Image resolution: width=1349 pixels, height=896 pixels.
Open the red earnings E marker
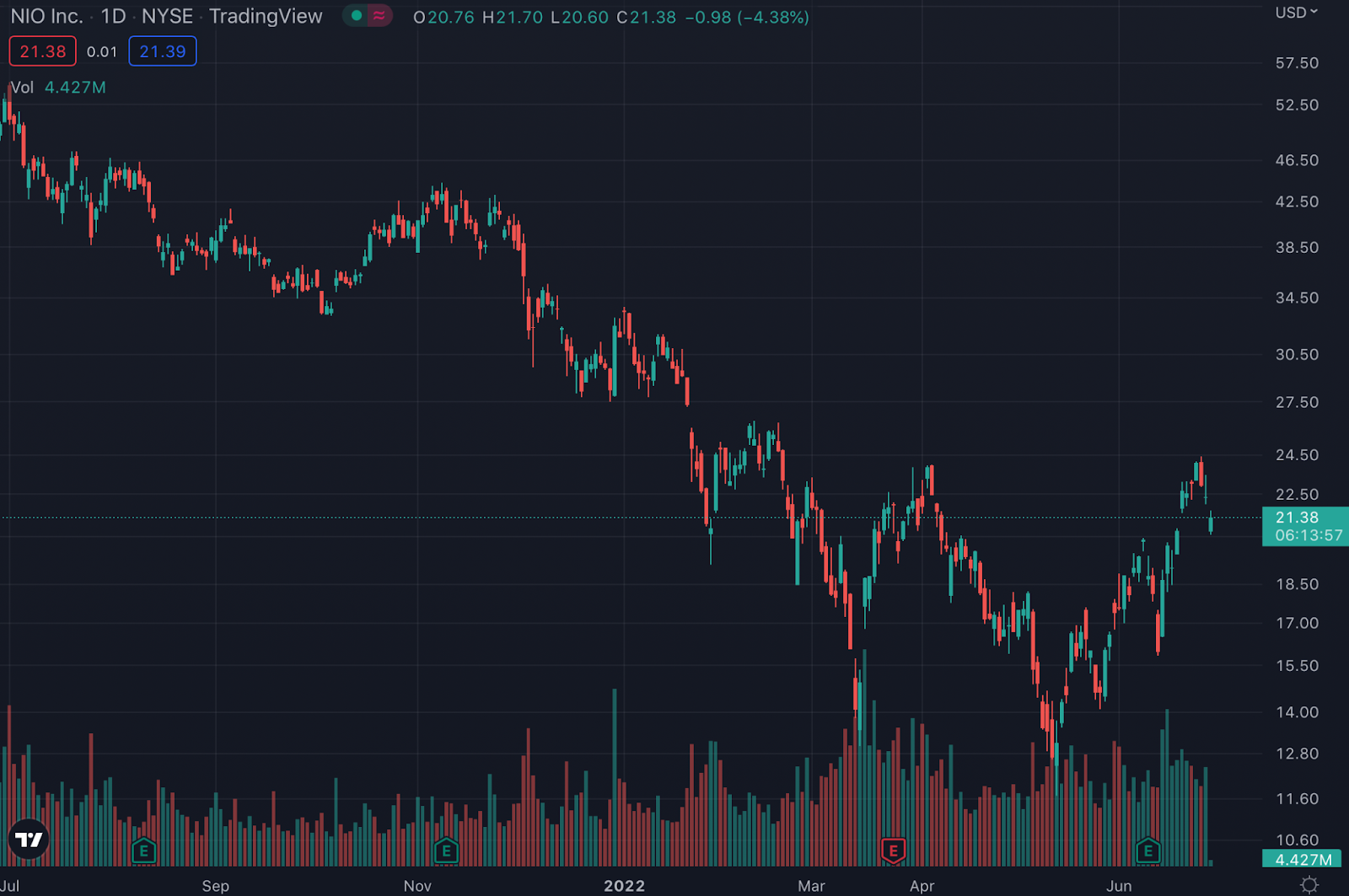(x=893, y=850)
